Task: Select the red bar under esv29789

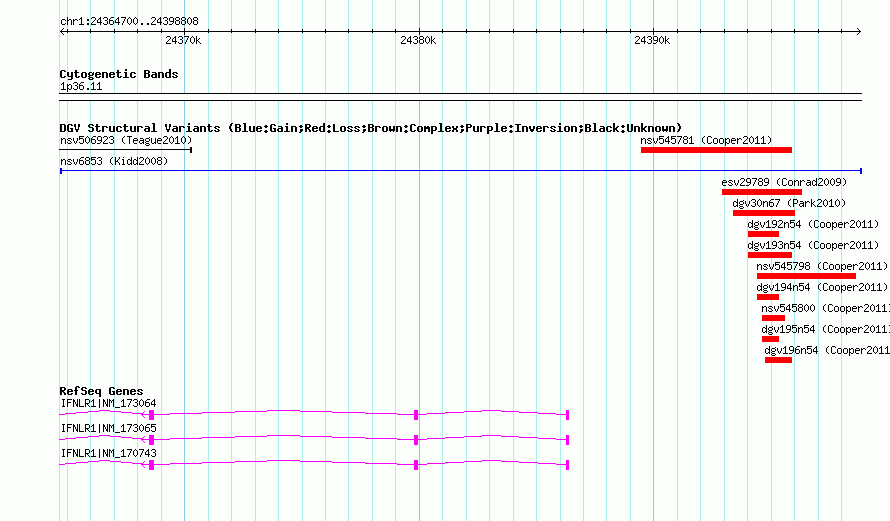Action: pyautogui.click(x=762, y=192)
